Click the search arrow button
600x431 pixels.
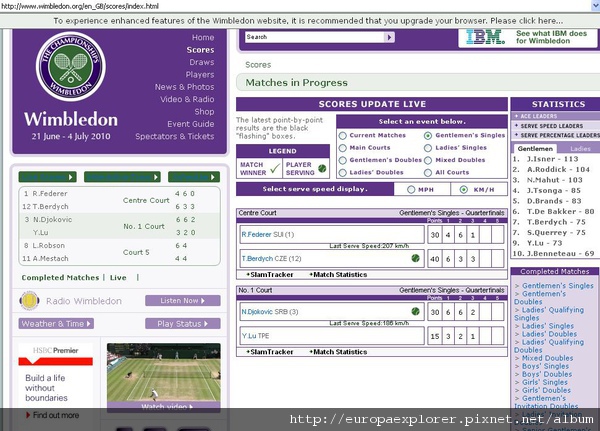(x=389, y=37)
